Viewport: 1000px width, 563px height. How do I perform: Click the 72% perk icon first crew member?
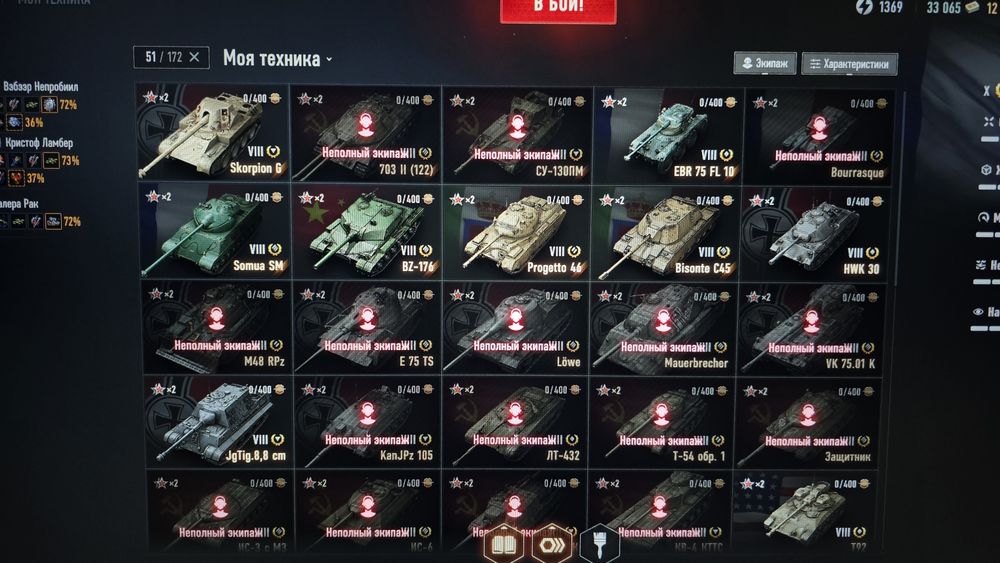tap(49, 105)
